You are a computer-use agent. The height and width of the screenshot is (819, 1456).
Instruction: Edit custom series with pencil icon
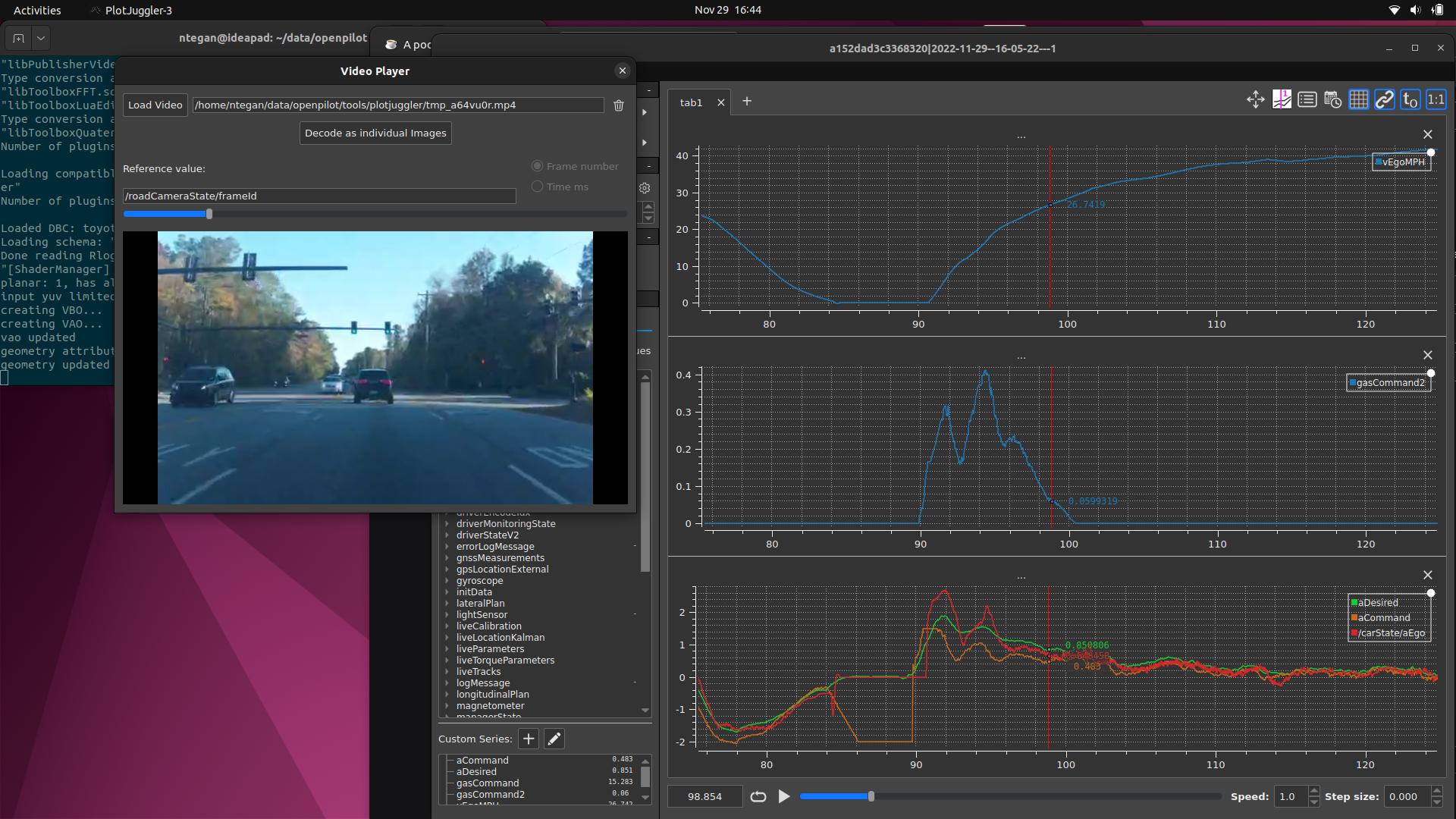click(554, 739)
